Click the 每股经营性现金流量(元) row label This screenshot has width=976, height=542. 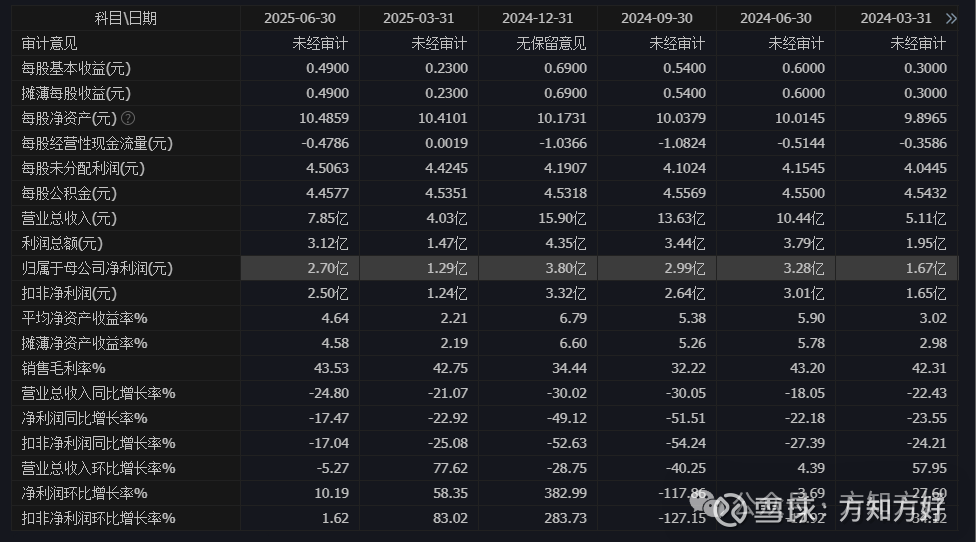(97, 143)
